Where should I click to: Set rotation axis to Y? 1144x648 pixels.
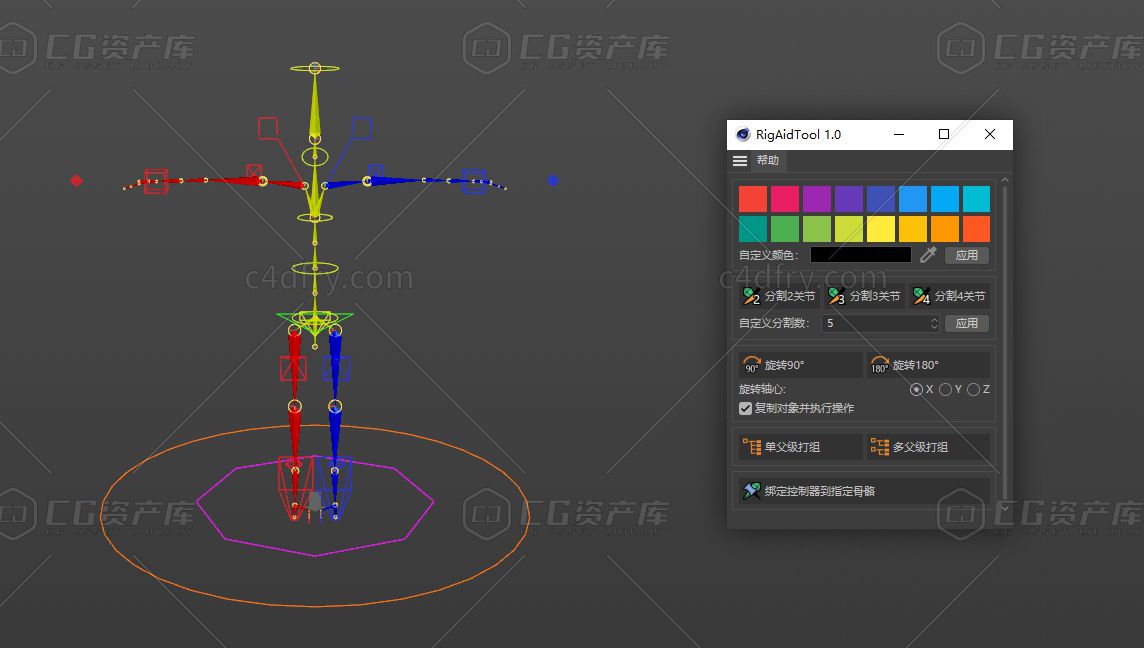(946, 390)
